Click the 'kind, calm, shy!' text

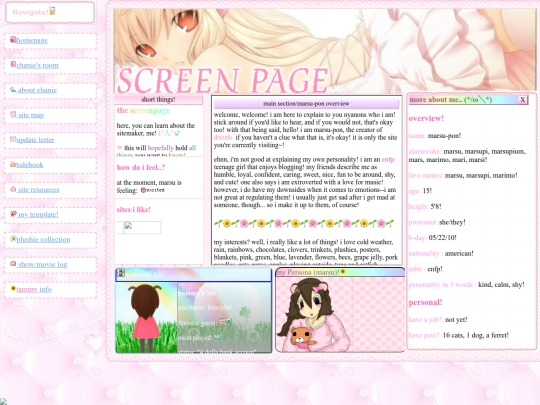pos(501,285)
